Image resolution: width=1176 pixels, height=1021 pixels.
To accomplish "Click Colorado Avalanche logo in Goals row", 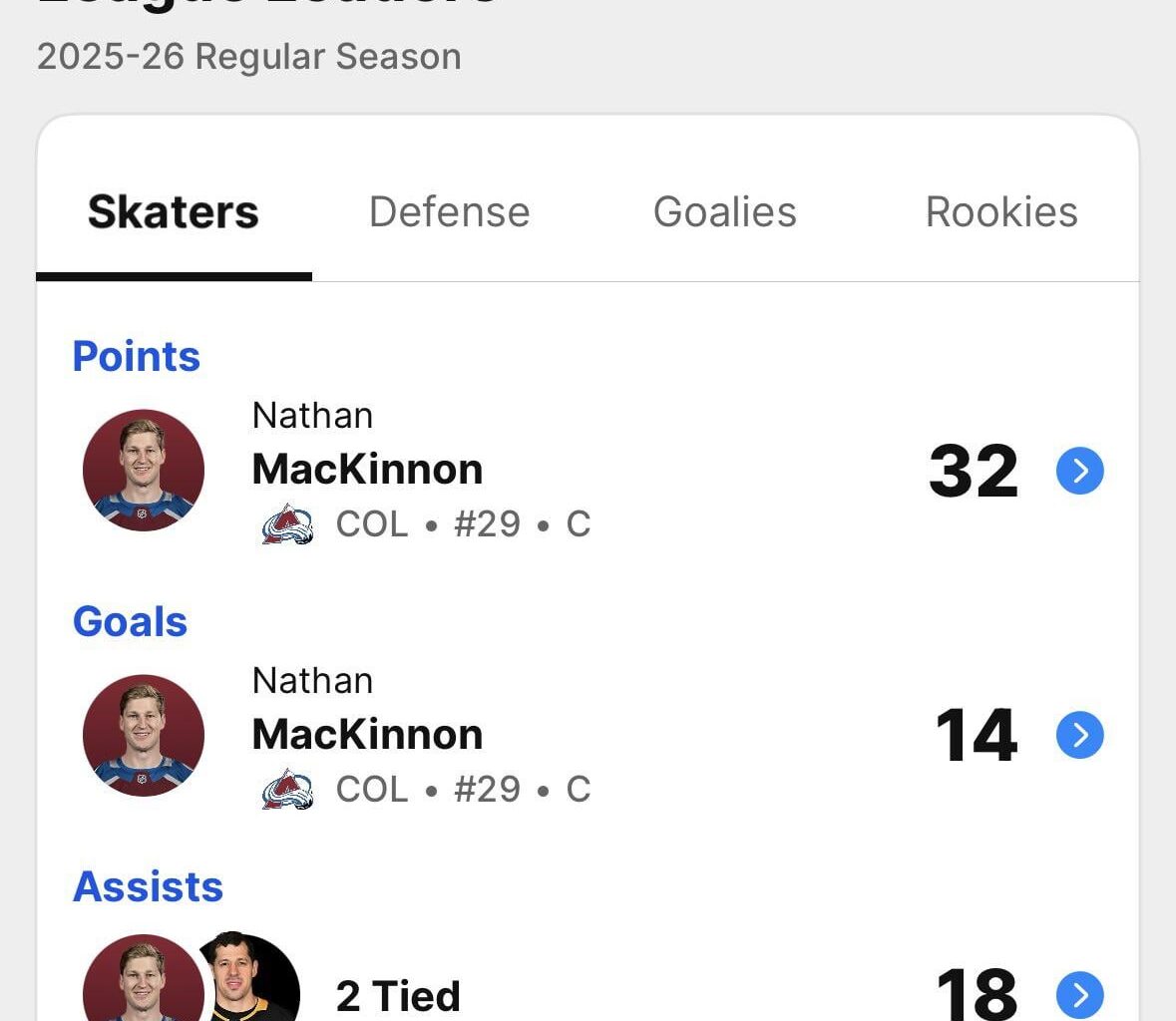I will (x=288, y=790).
